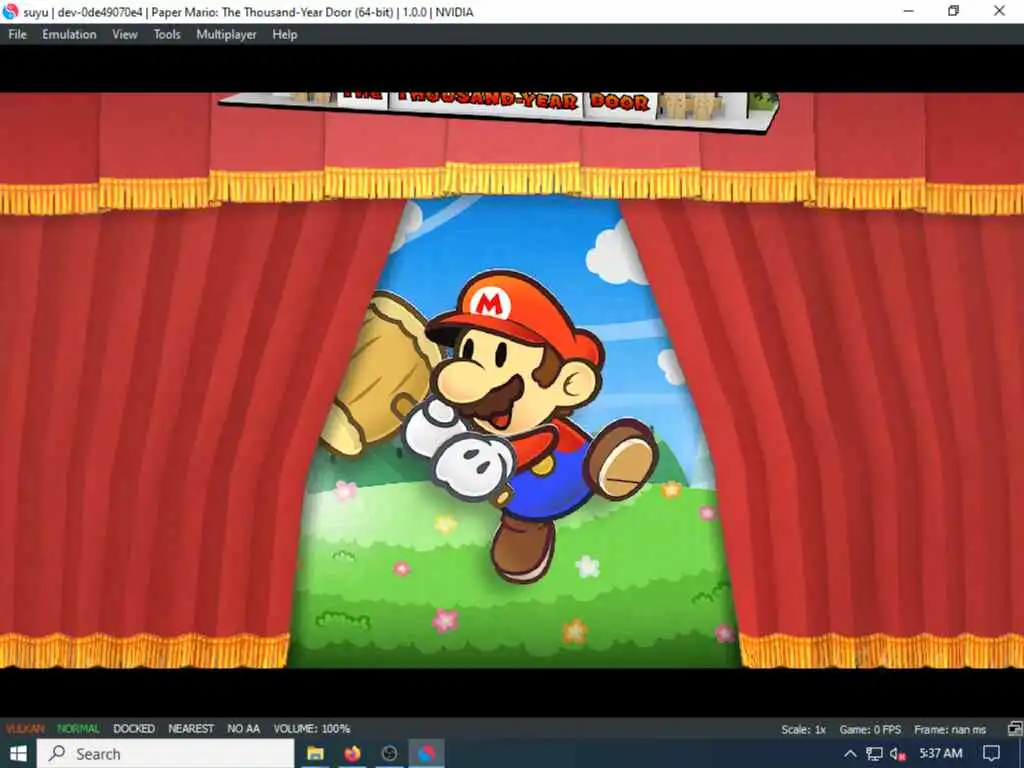Open the Help menu
This screenshot has height=768, width=1024.
pos(285,35)
